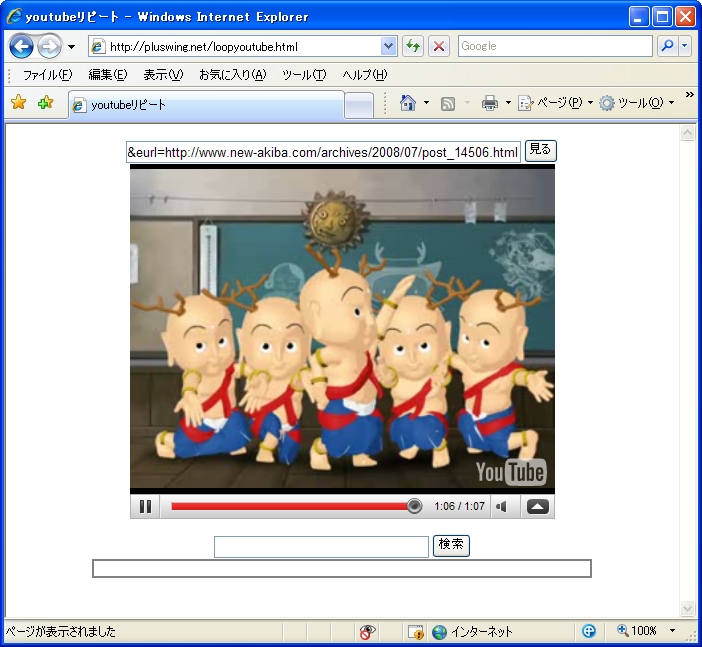Image resolution: width=702 pixels, height=647 pixels.
Task: Click the video URL input field
Action: click(323, 152)
